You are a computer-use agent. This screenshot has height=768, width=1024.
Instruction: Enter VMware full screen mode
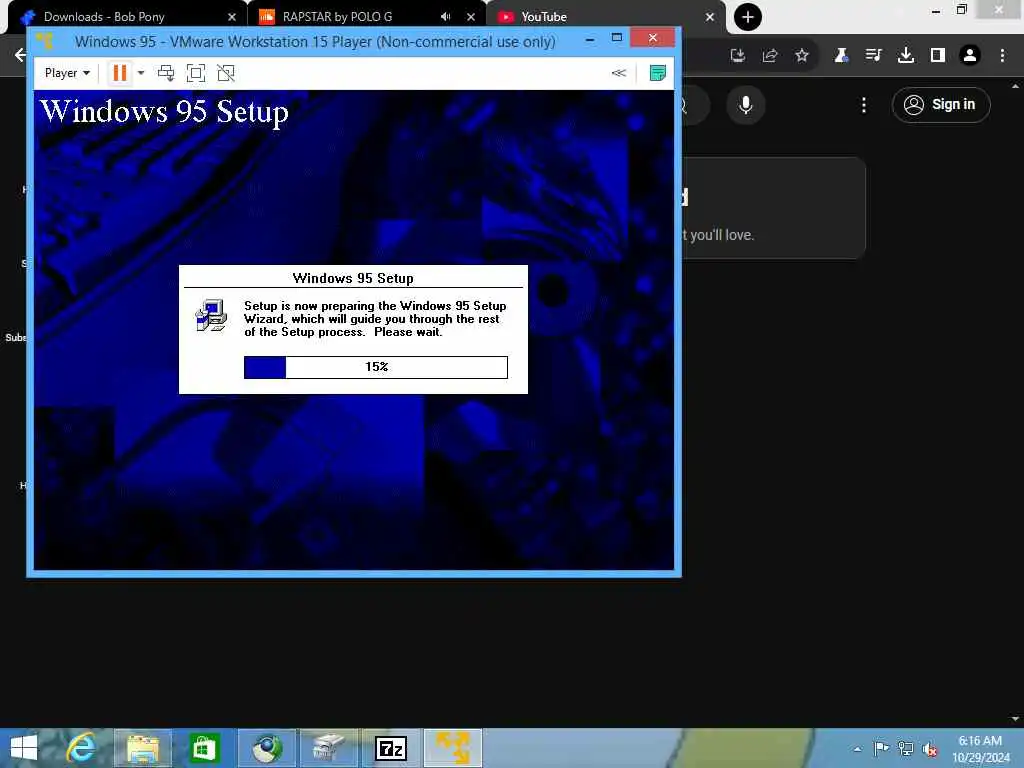[x=196, y=73]
